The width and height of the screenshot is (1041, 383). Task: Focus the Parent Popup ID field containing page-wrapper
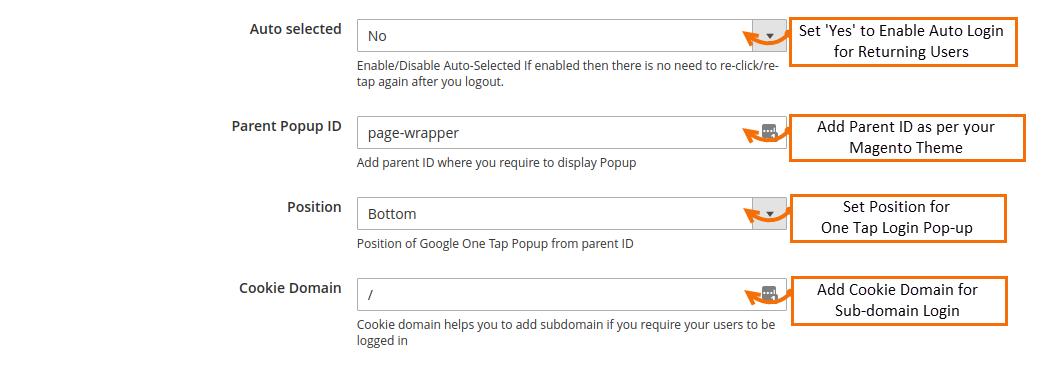click(x=572, y=132)
